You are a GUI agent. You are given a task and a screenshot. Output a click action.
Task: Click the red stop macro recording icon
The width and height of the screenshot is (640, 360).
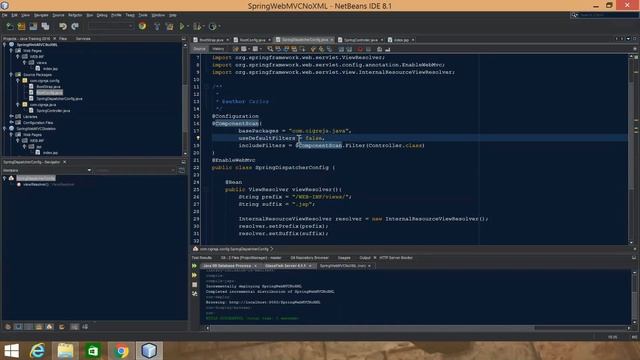[x=360, y=49]
